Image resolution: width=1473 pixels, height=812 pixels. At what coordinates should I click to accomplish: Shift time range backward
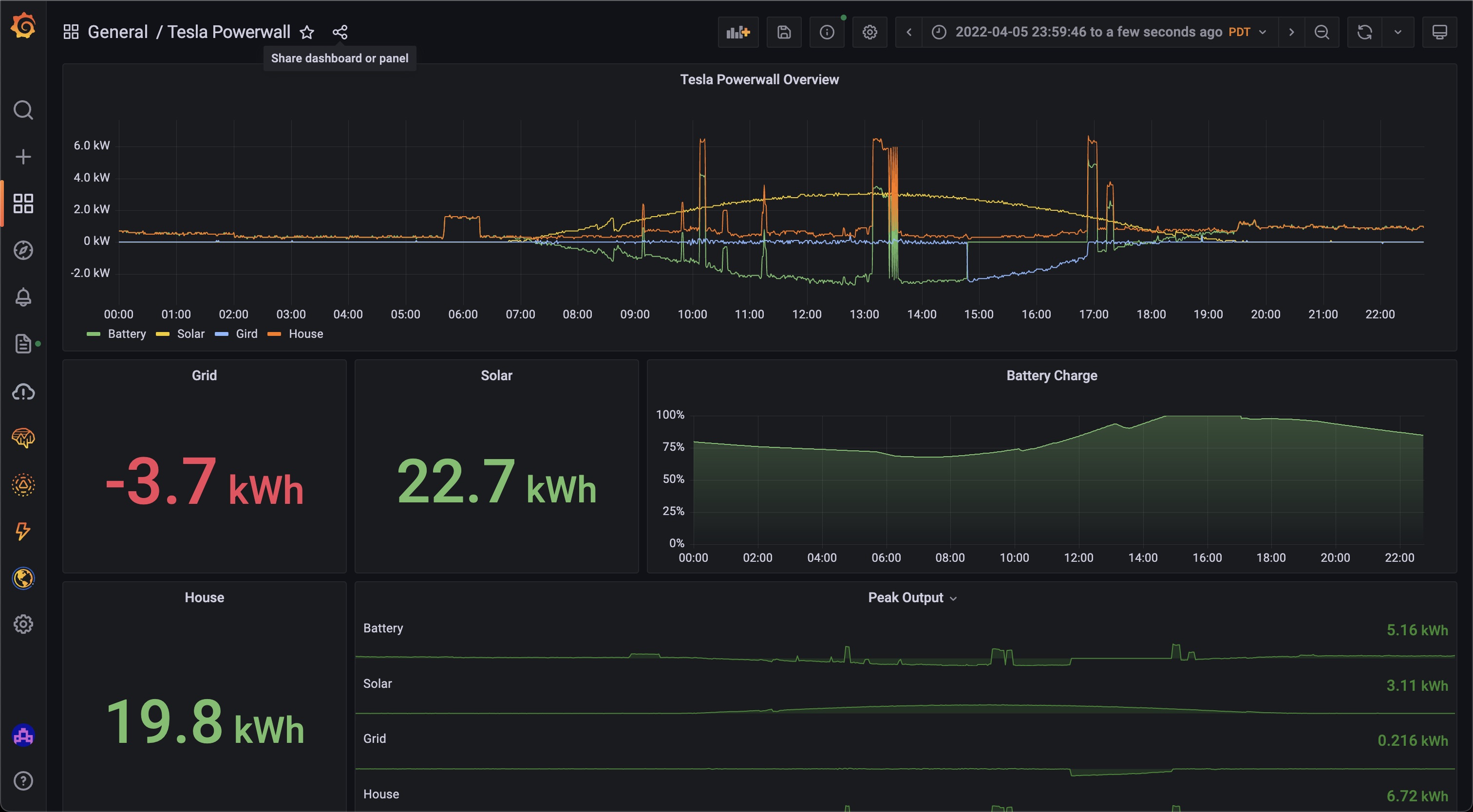(908, 32)
